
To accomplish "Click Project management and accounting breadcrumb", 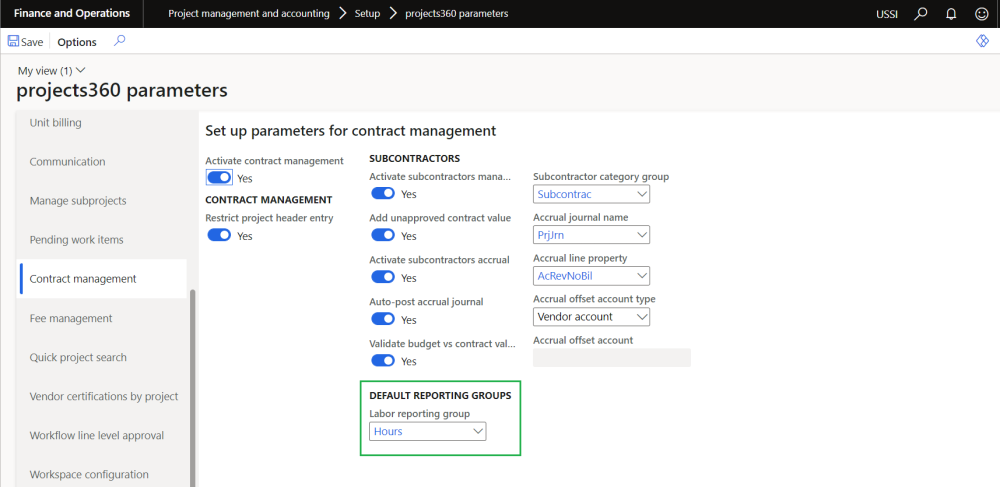I will tap(249, 14).
